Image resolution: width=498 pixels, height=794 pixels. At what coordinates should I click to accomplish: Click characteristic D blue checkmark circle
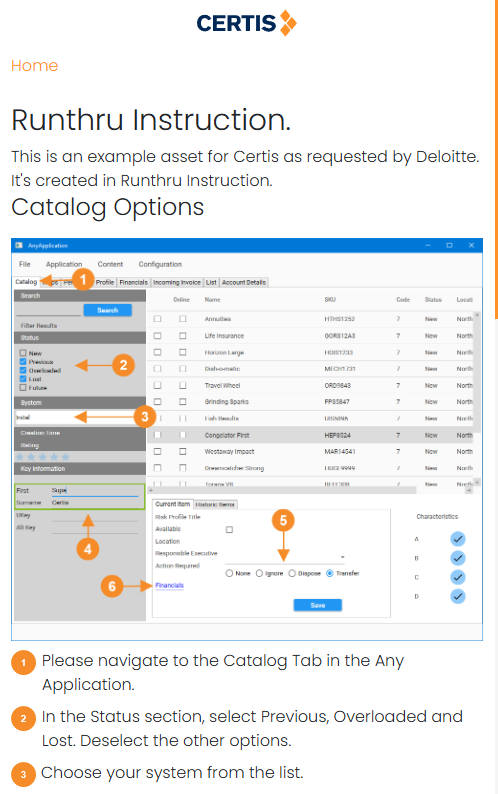[457, 596]
